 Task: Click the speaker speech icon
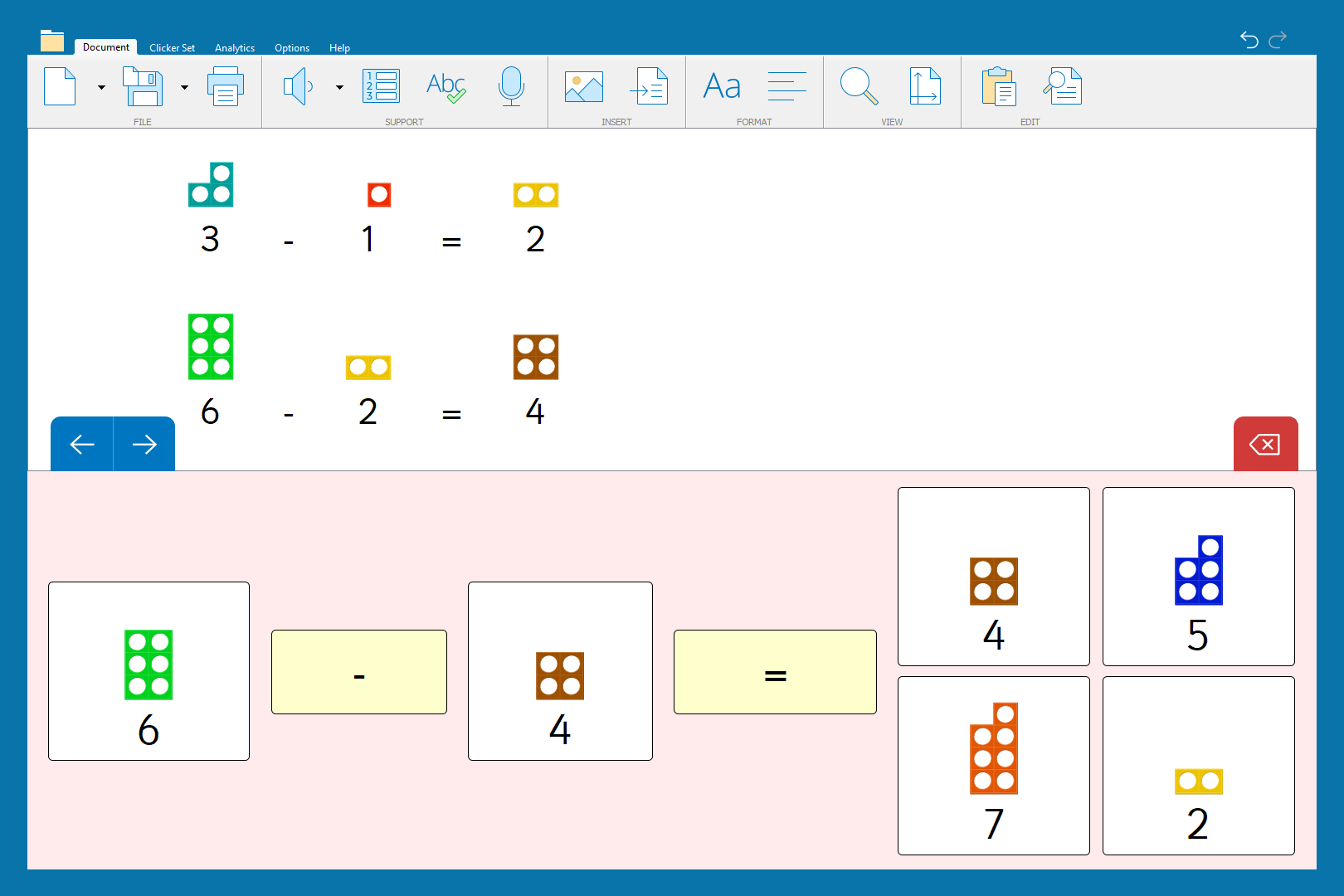[298, 86]
